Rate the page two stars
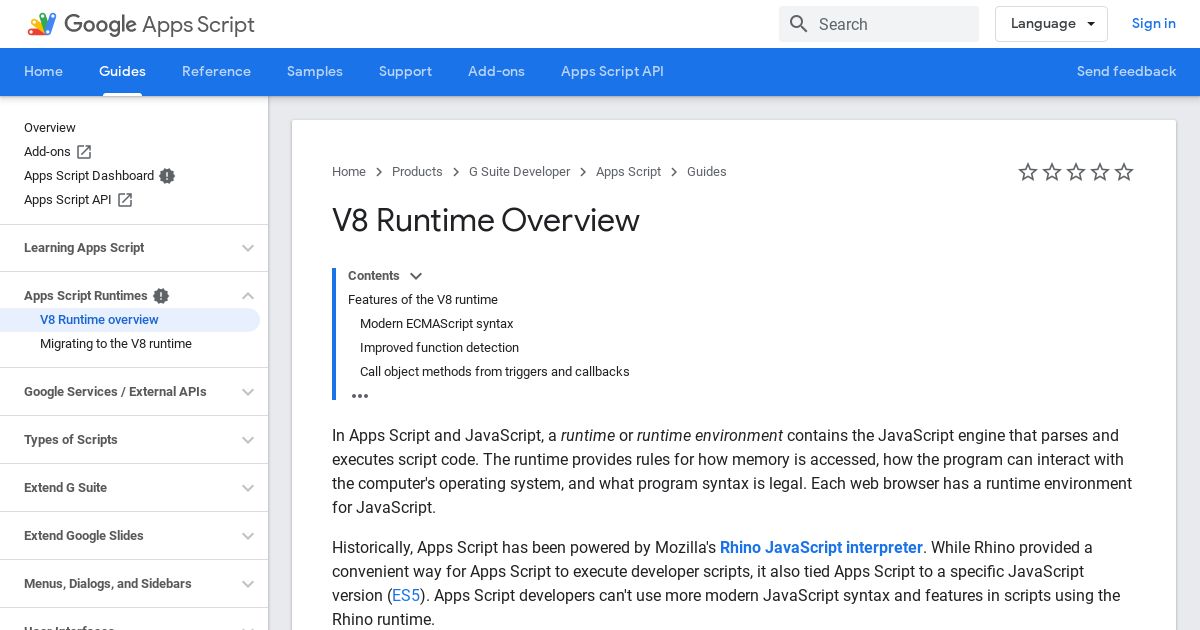 [1052, 172]
